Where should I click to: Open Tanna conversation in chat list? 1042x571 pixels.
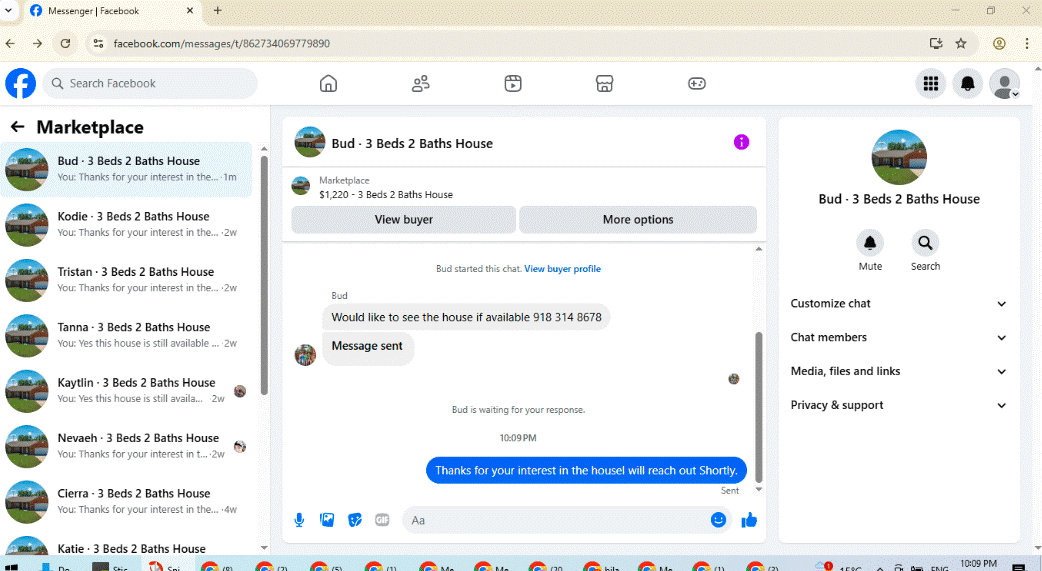click(x=126, y=336)
